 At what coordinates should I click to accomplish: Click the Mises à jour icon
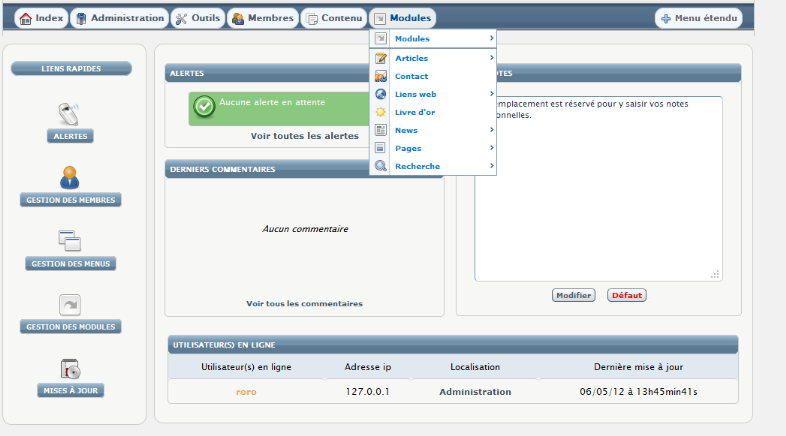70,368
